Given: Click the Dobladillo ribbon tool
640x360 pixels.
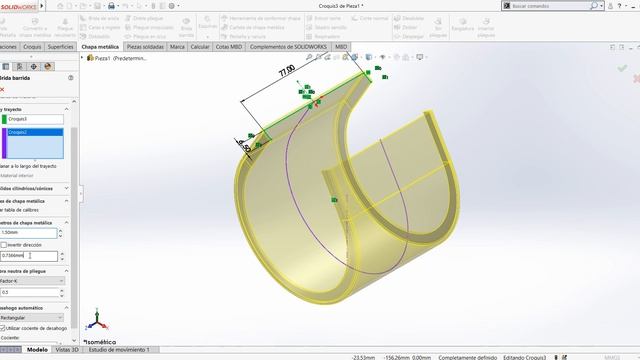Looking at the screenshot, I should point(95,36).
